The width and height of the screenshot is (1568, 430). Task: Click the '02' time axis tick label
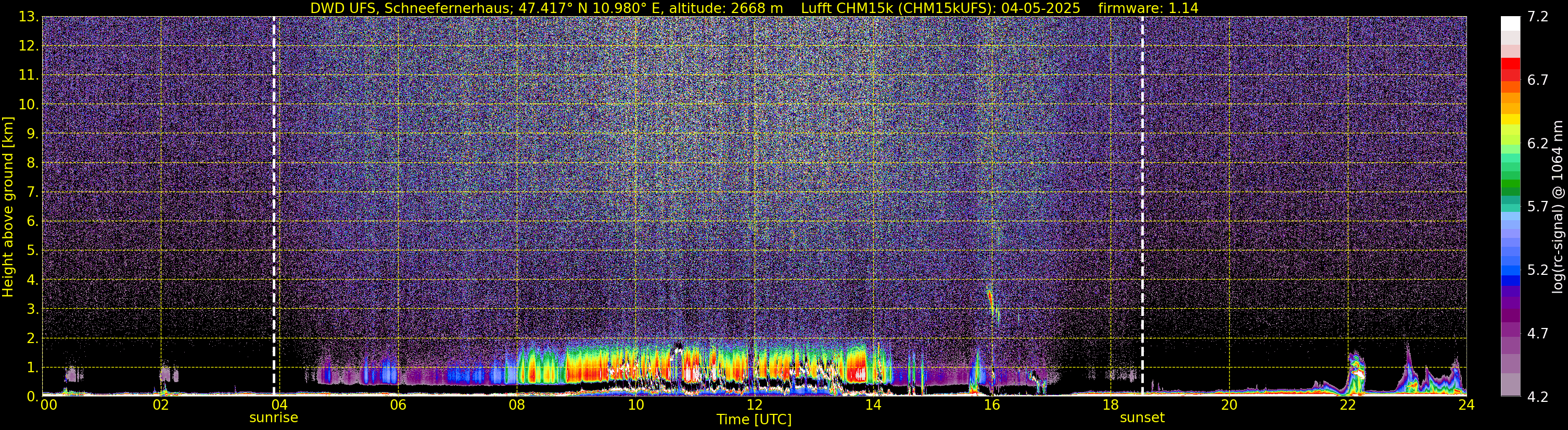pos(161,405)
